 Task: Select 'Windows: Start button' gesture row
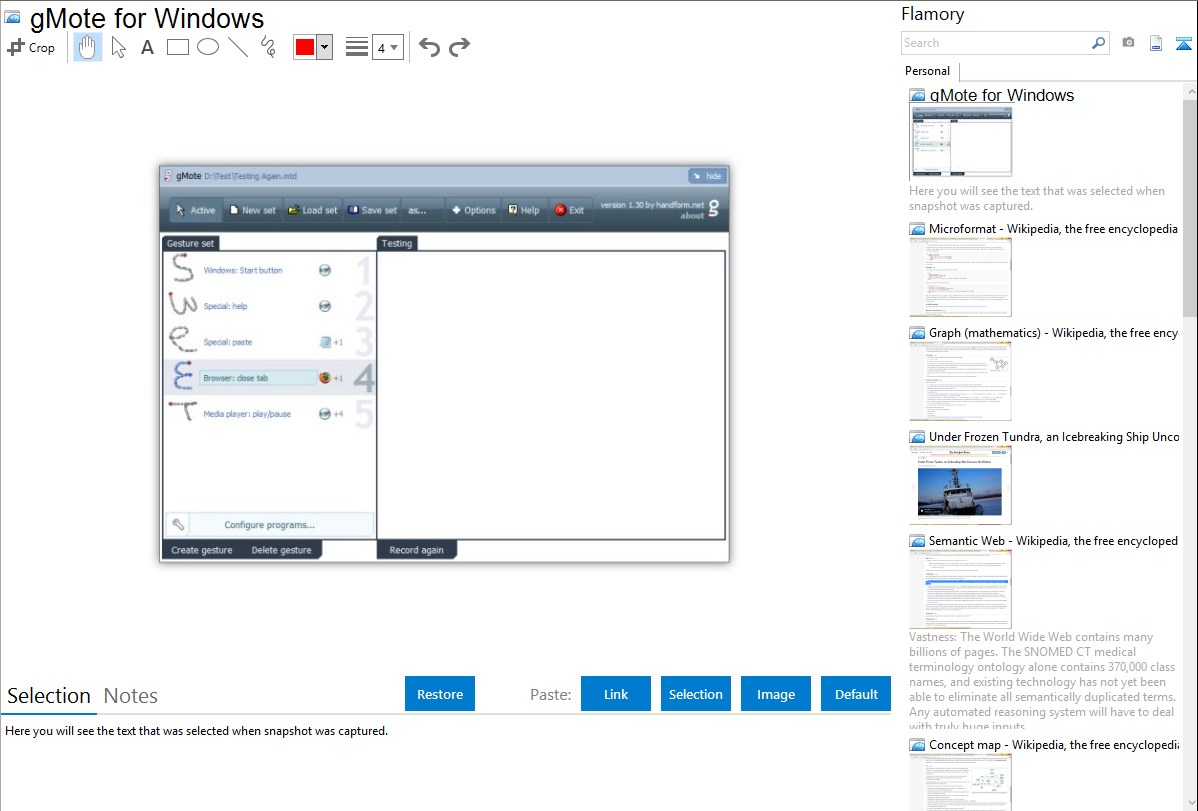coord(269,270)
